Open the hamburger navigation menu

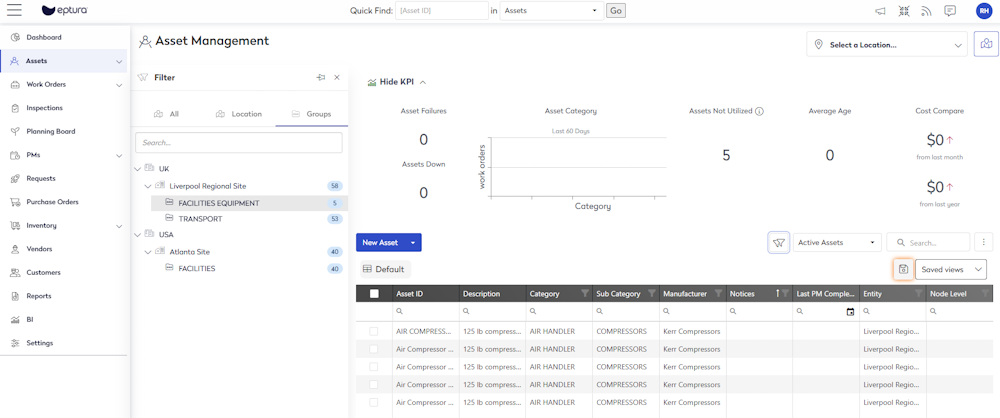[14, 11]
